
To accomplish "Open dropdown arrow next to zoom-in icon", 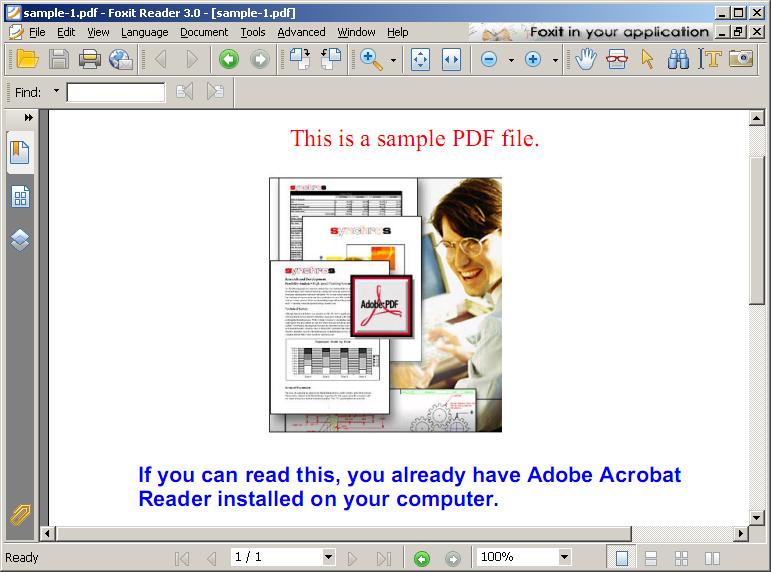I will coord(555,60).
